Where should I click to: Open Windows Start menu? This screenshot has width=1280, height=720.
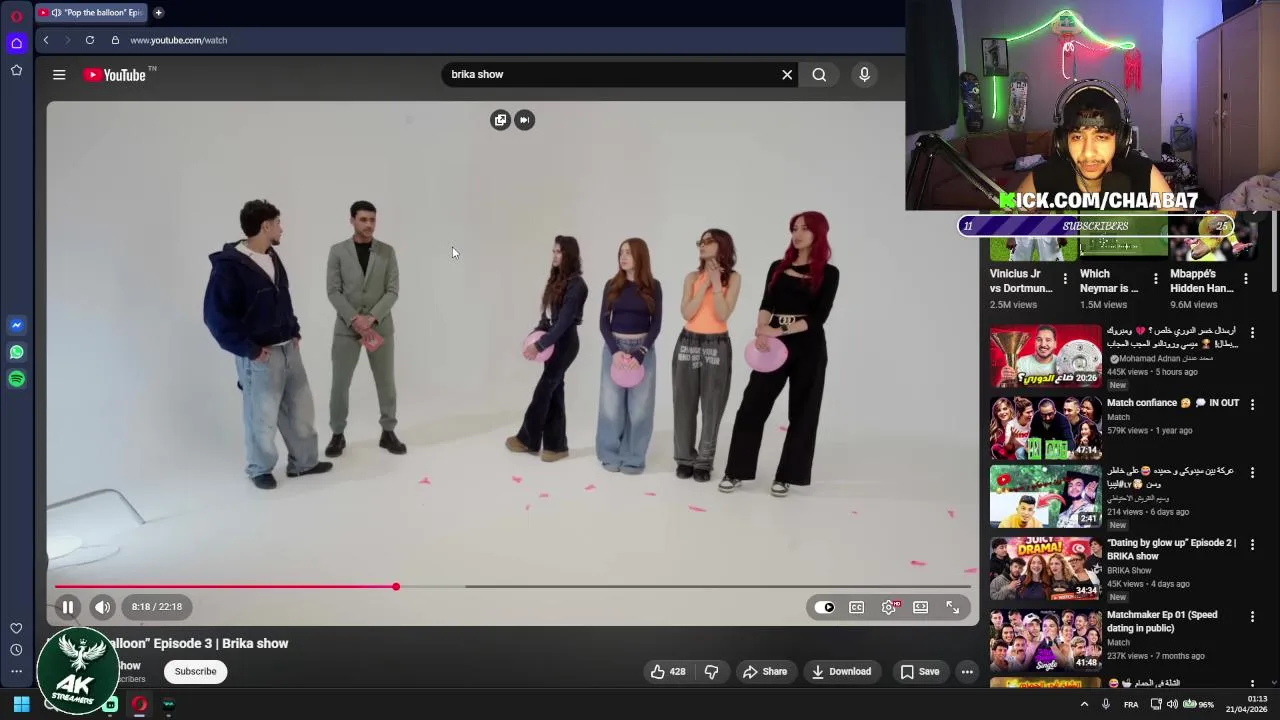(x=21, y=704)
